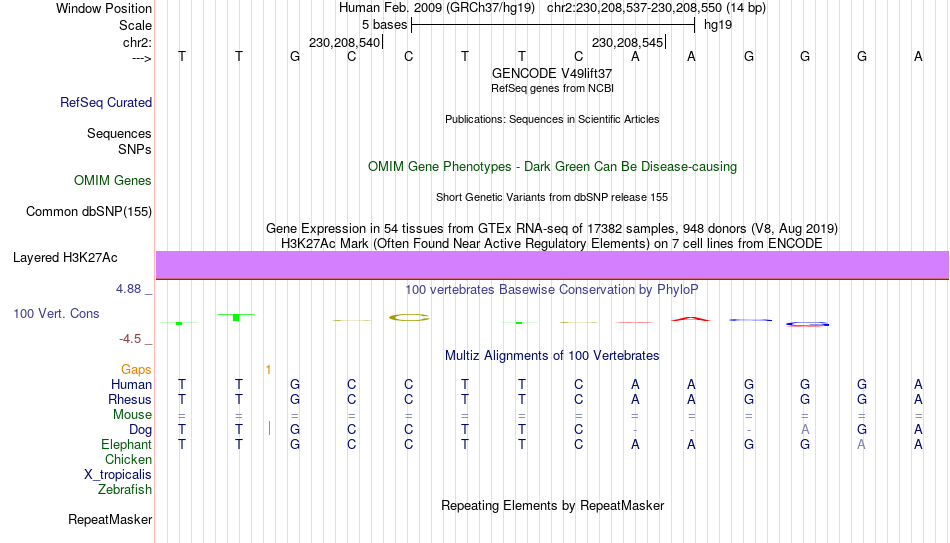Click the orange gap count 1
The image size is (950, 543).
(268, 370)
